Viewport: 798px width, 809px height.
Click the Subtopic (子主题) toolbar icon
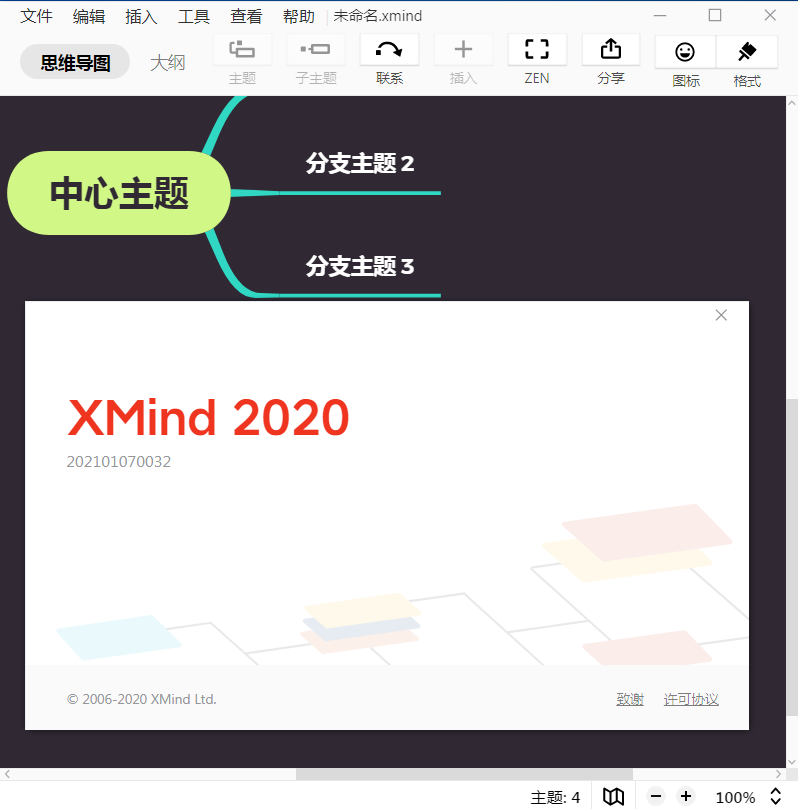click(x=316, y=50)
